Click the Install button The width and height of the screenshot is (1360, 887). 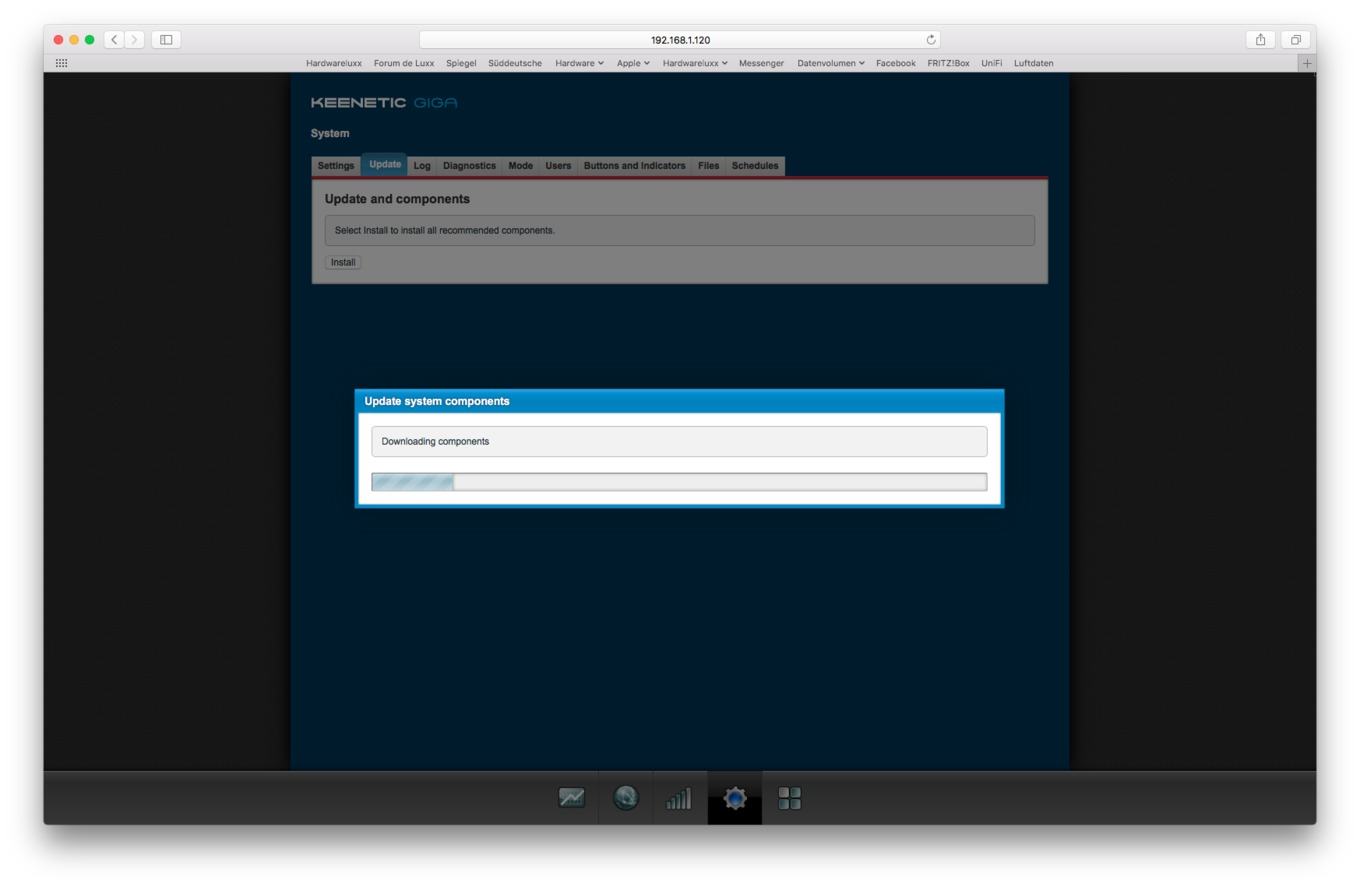343,262
